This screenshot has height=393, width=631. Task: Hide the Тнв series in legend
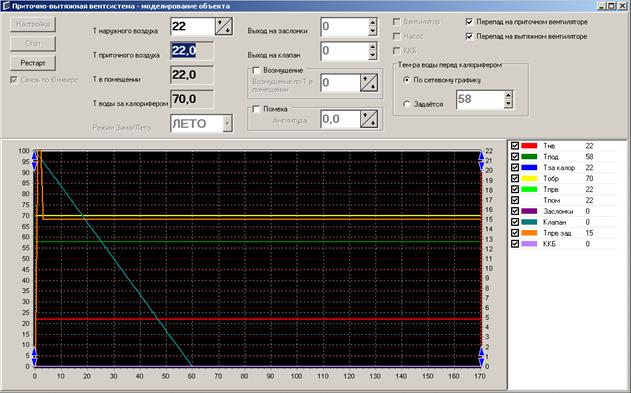tap(515, 146)
